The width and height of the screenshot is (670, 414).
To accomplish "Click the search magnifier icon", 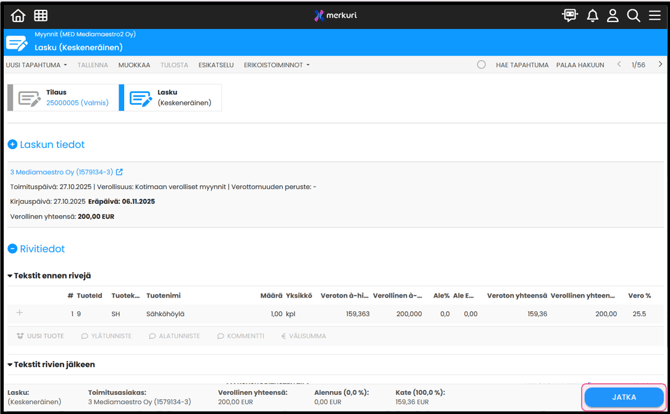I will point(633,16).
